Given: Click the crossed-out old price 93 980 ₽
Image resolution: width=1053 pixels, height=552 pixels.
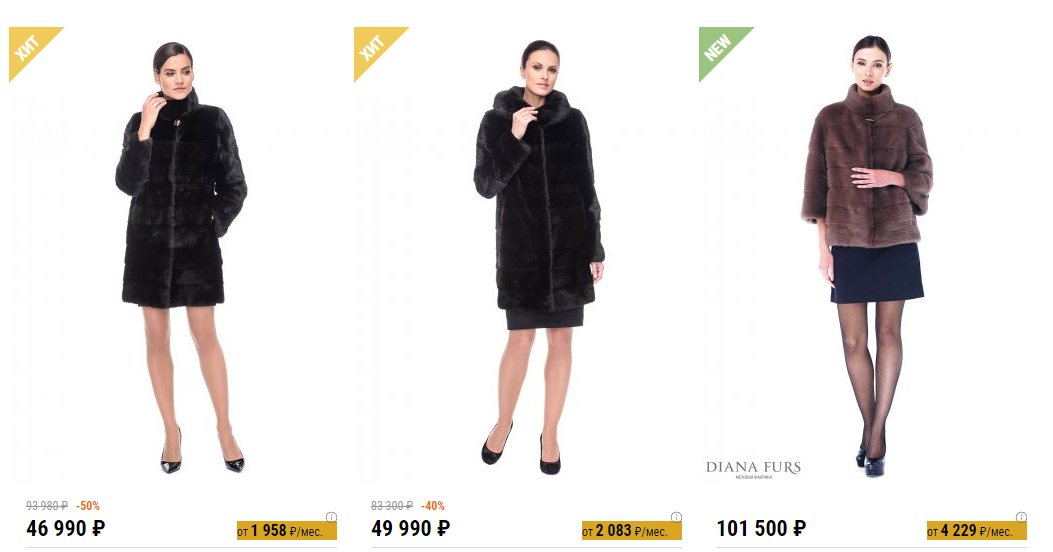Looking at the screenshot, I should pyautogui.click(x=47, y=506).
